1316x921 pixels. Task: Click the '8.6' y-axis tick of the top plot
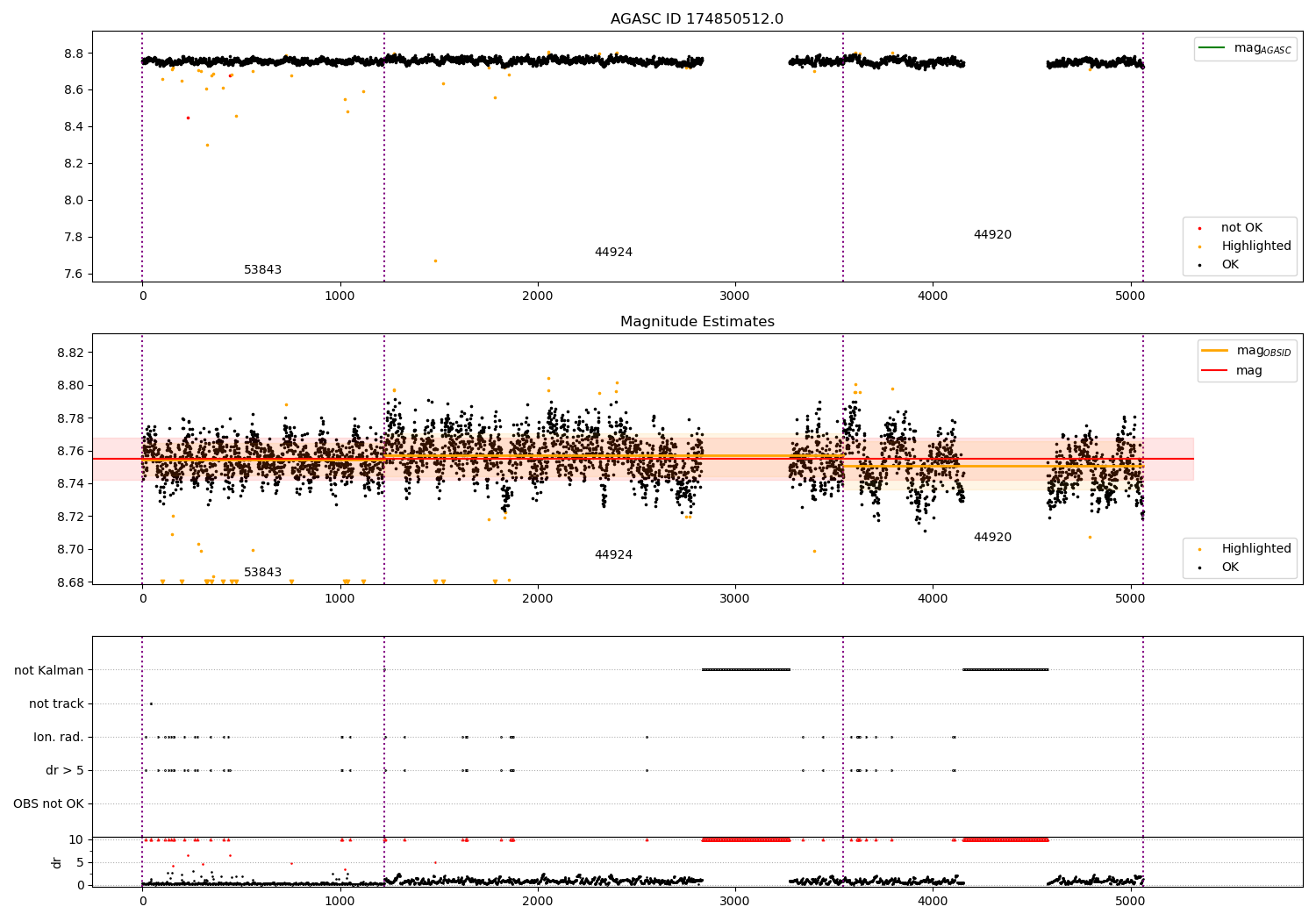(73, 90)
